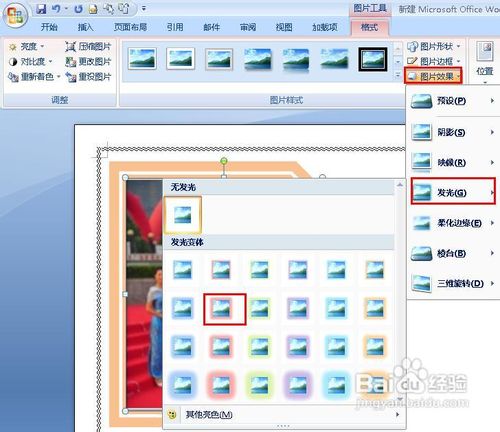Apply the third-row blue glow variation
This screenshot has width=500, height=432.
point(183,347)
